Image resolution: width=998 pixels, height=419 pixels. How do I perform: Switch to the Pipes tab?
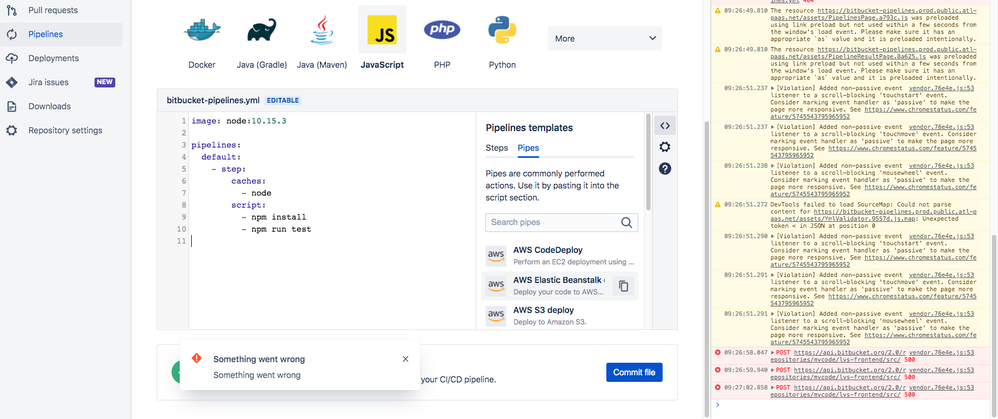[528, 148]
